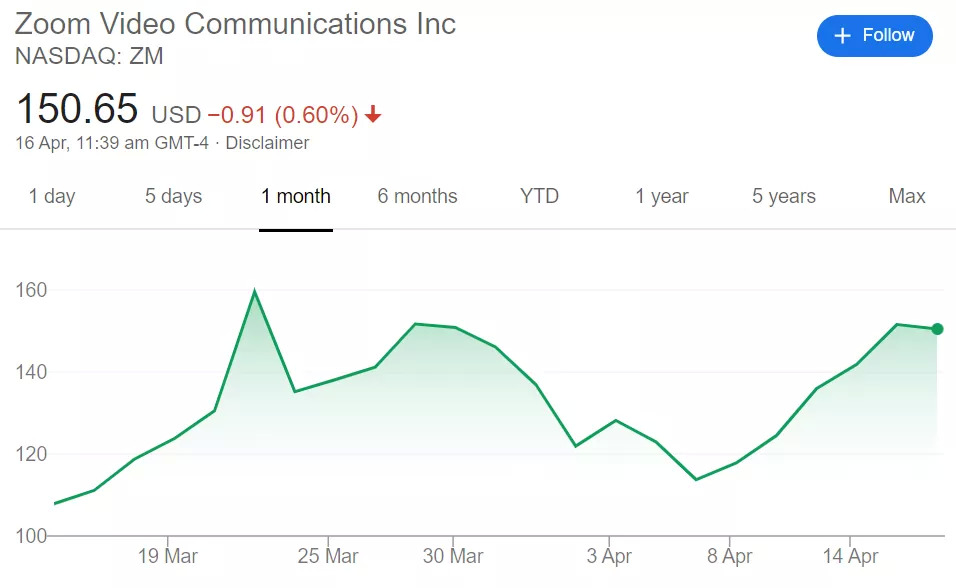Select the 1 month tab
Screen dimensions: 956x588
tap(296, 197)
